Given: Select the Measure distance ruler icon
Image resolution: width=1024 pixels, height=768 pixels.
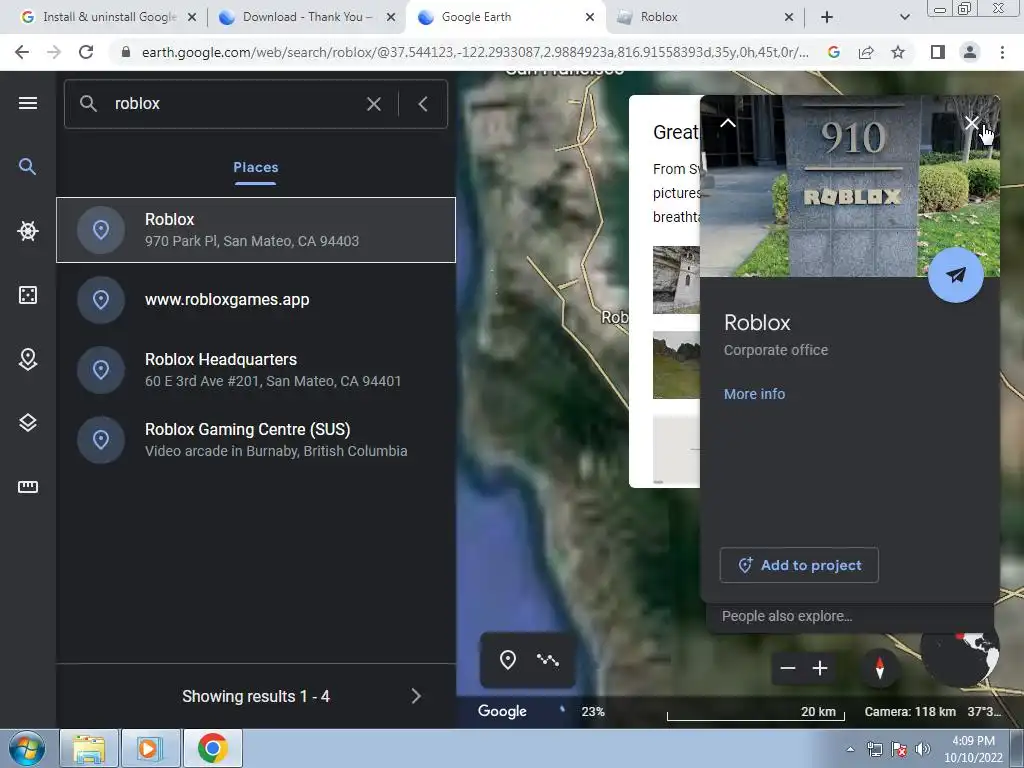Looking at the screenshot, I should point(27,487).
